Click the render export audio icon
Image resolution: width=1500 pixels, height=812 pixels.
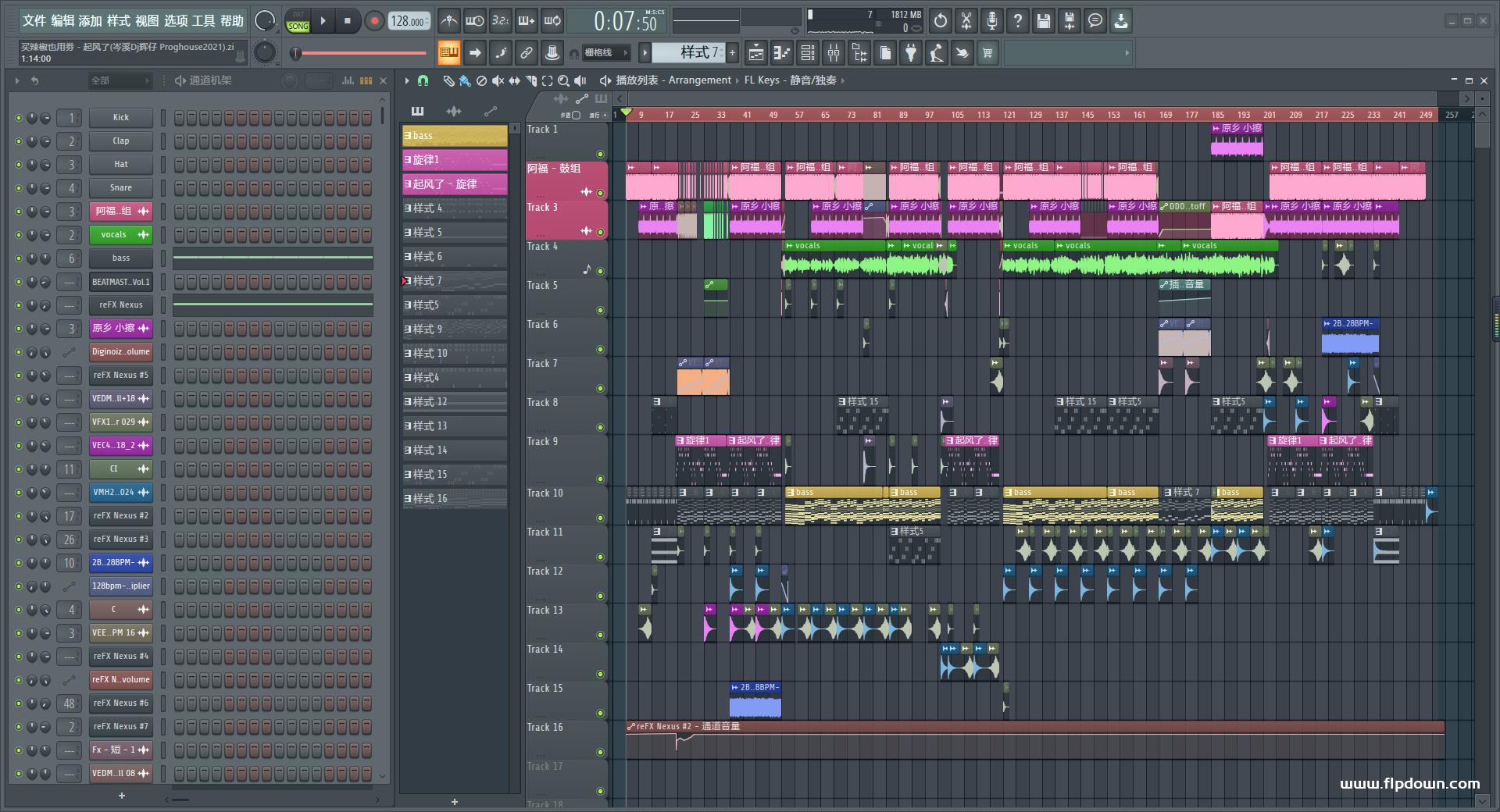click(x=1070, y=21)
